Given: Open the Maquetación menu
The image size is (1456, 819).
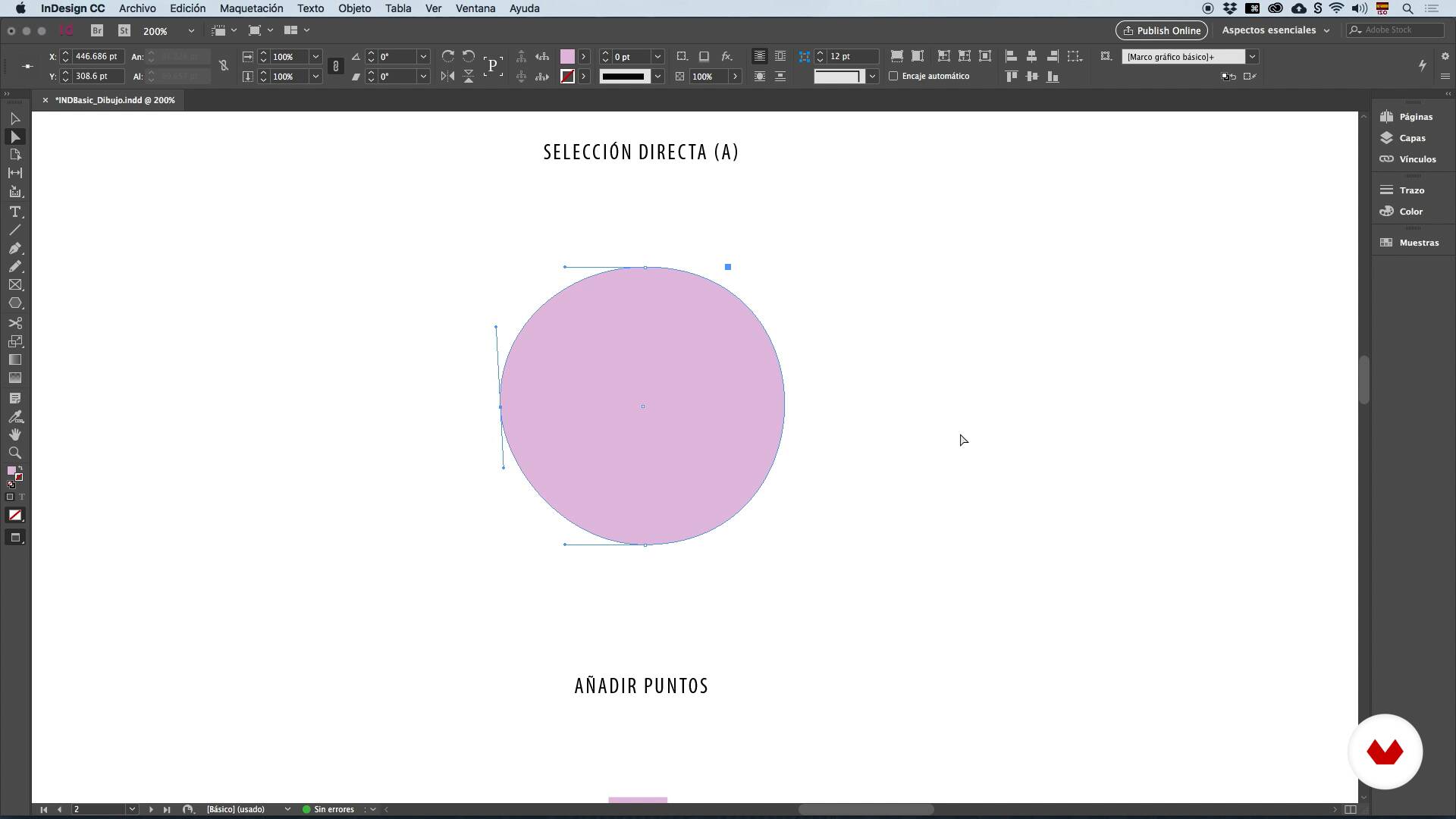Looking at the screenshot, I should (x=251, y=8).
